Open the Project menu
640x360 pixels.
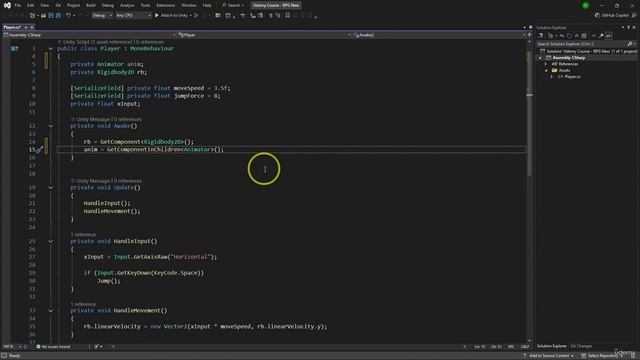coord(73,5)
